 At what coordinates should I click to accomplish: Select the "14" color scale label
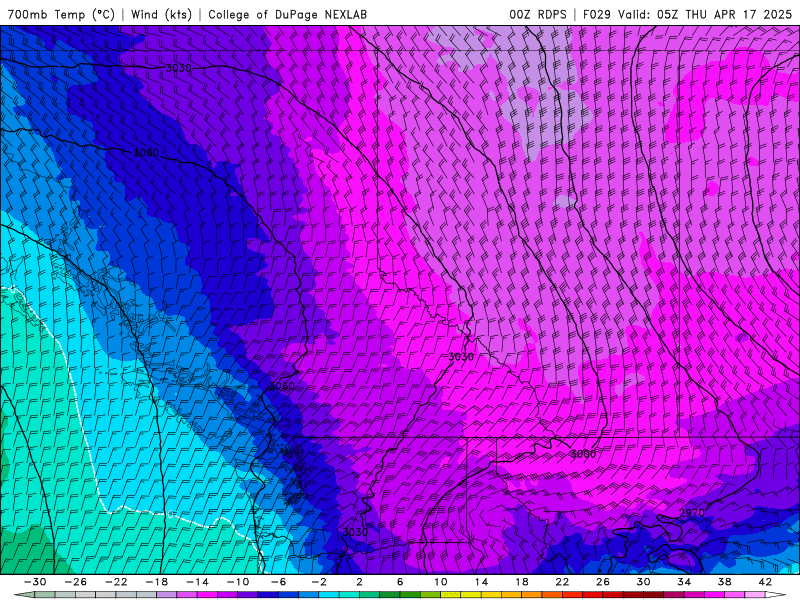[x=481, y=582]
